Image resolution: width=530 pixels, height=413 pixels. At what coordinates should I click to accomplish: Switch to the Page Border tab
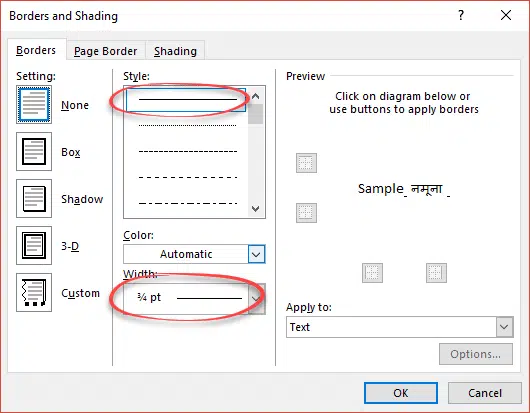coord(105,51)
